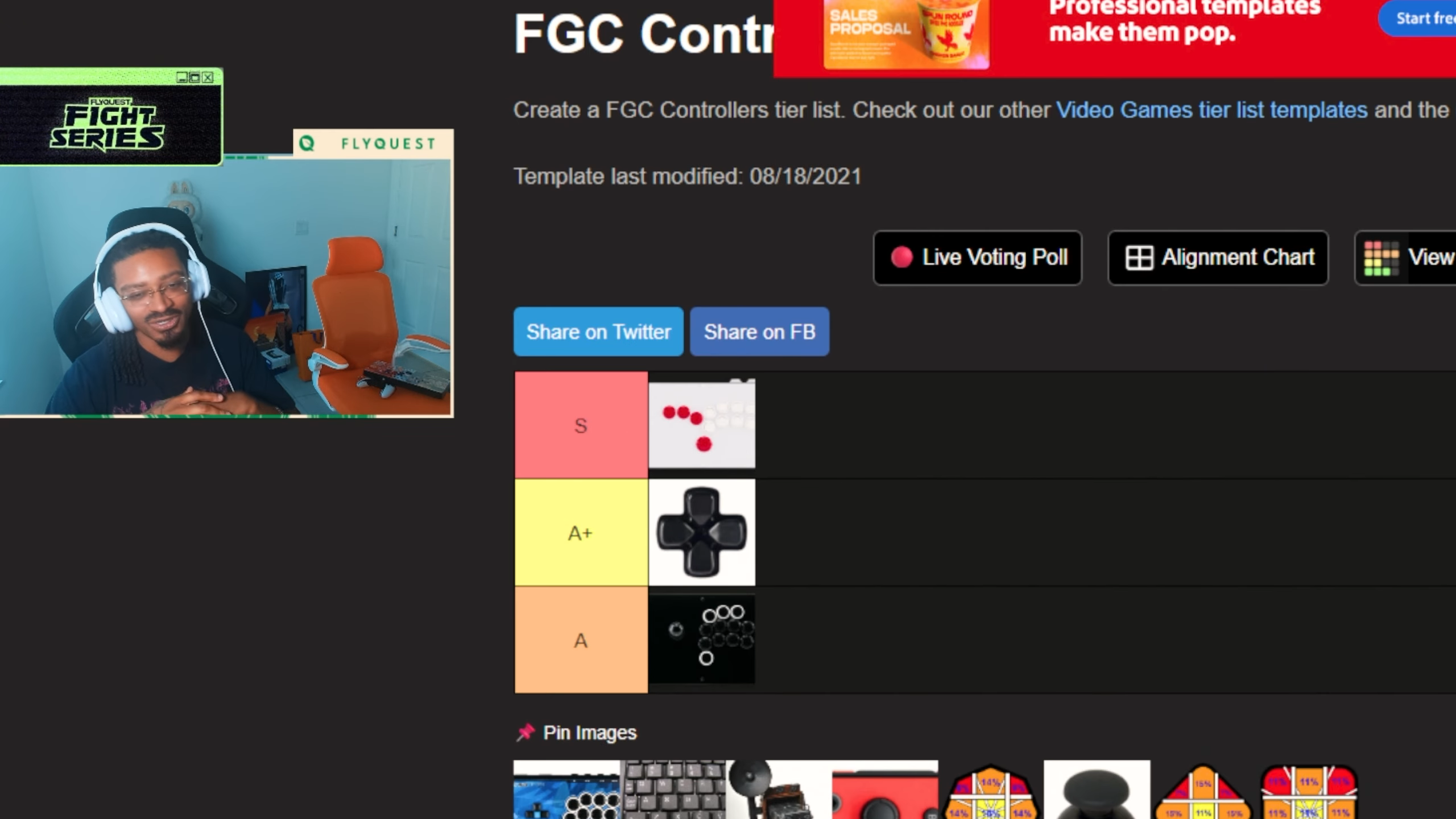Select the D-pad image in A+ tier
The height and width of the screenshot is (819, 1456).
pyautogui.click(x=702, y=532)
